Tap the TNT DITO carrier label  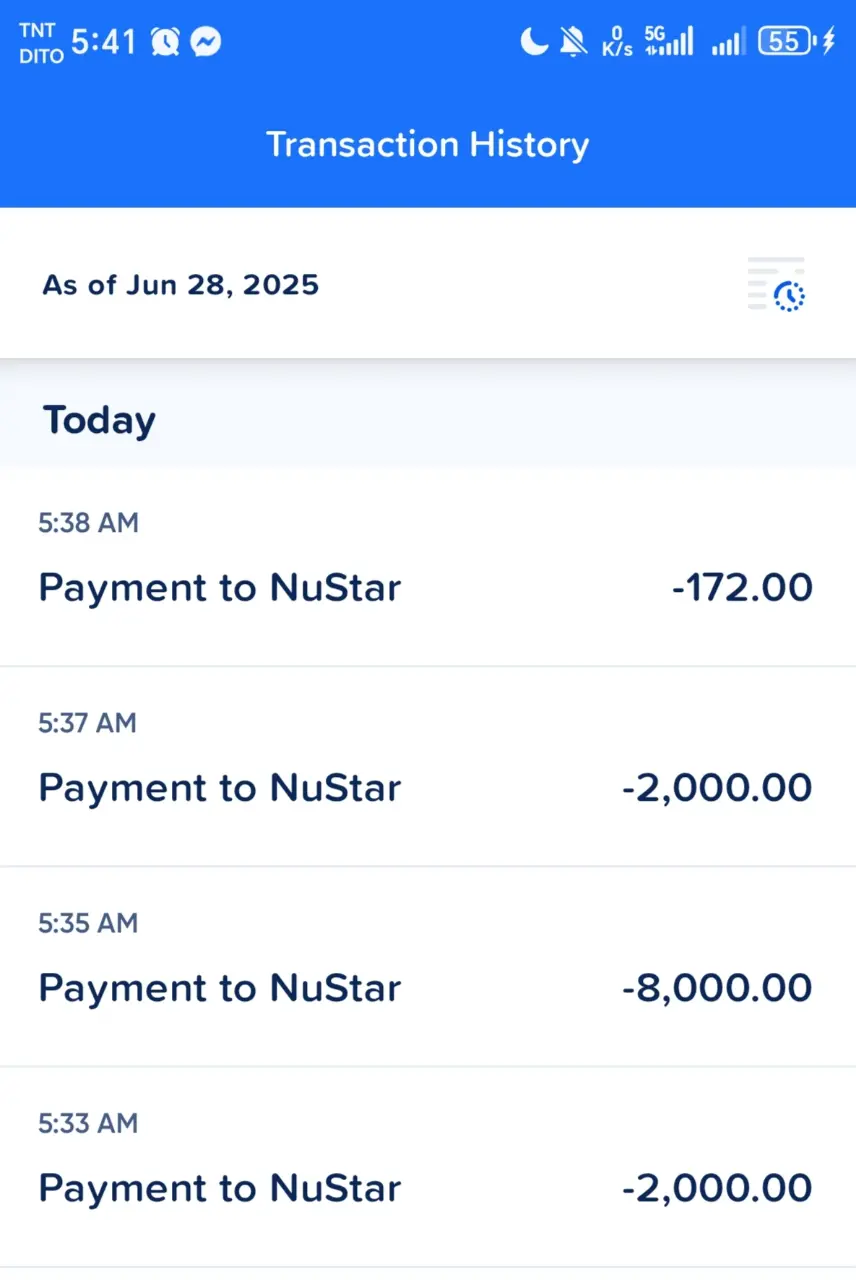coord(41,42)
